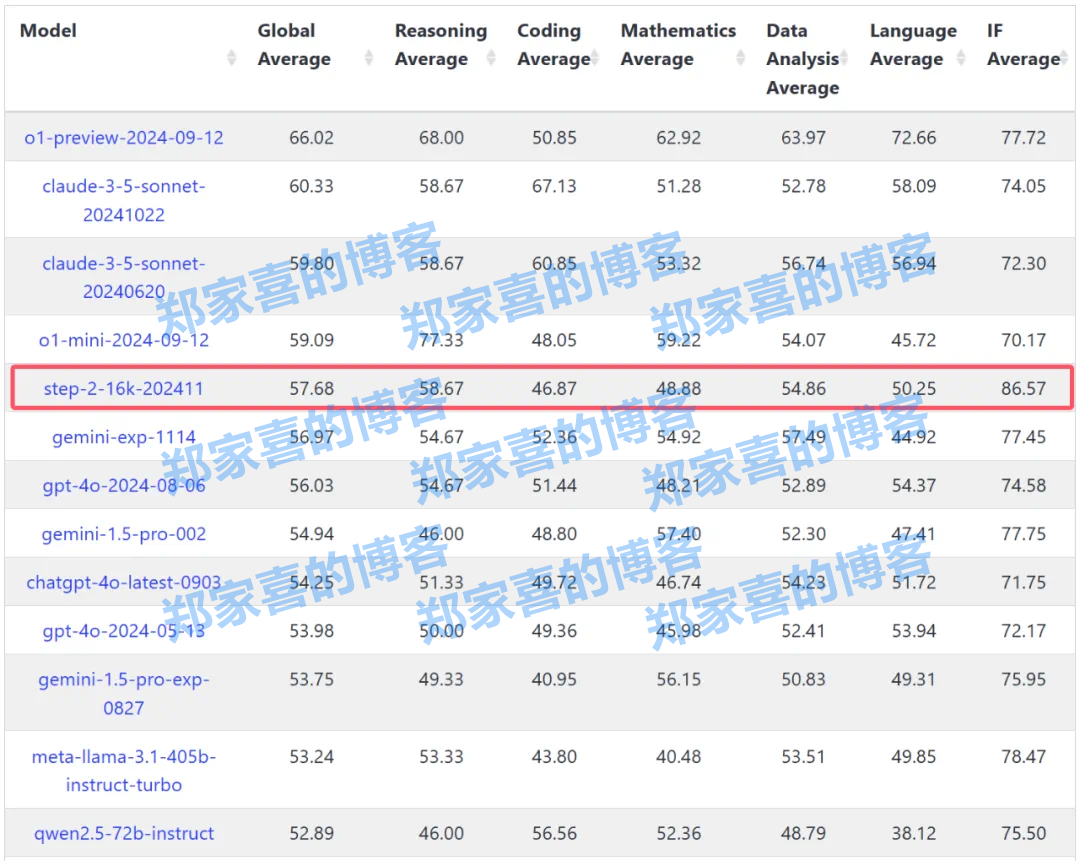The height and width of the screenshot is (861, 1080).
Task: Click Mathematics Average sort arrows
Action: click(741, 58)
